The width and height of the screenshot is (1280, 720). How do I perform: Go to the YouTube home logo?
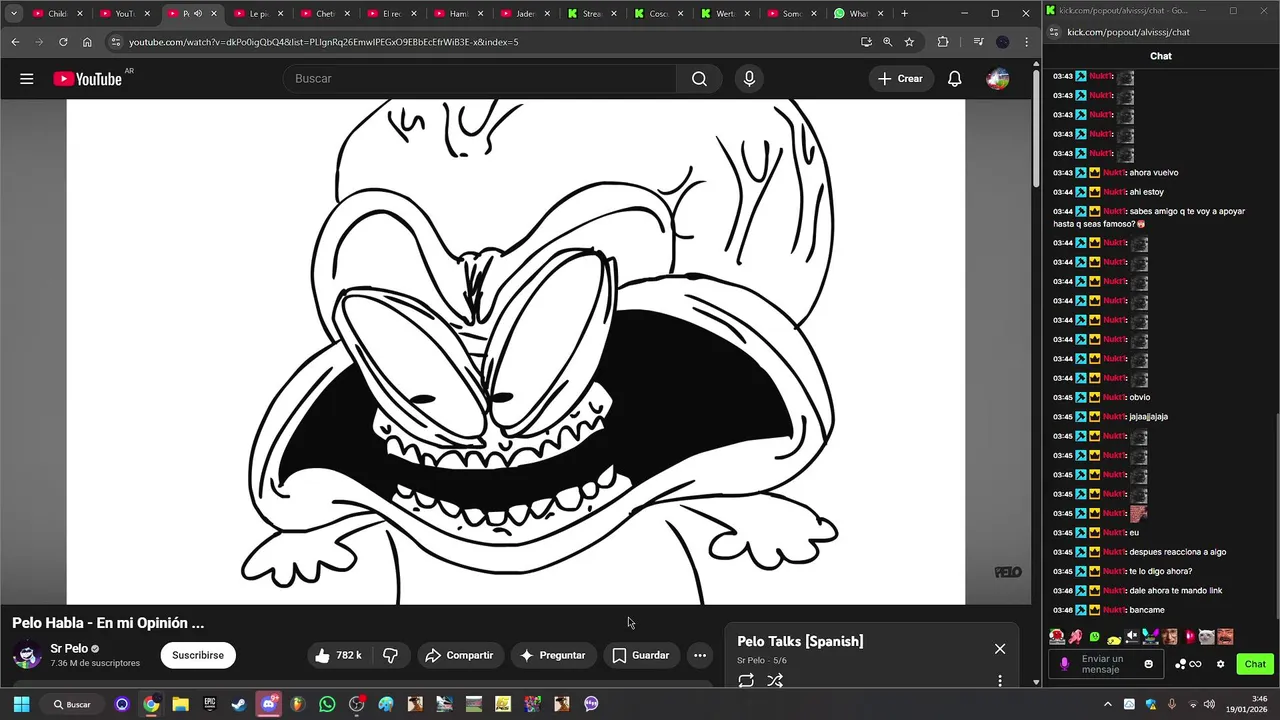88,79
